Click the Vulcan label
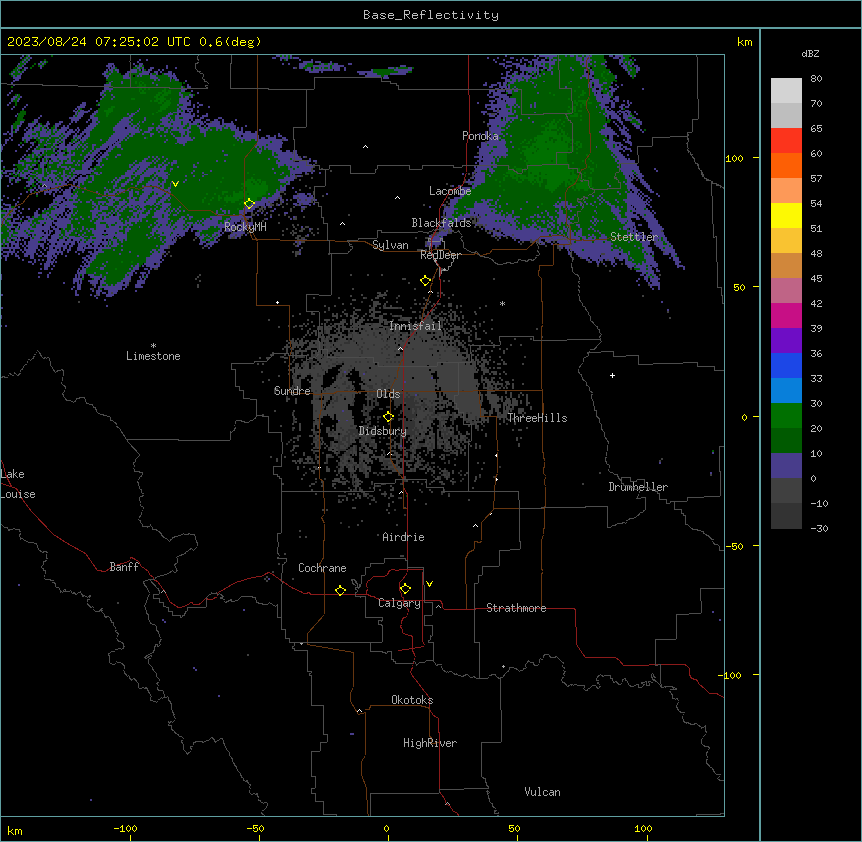The height and width of the screenshot is (842, 862). pyautogui.click(x=543, y=792)
